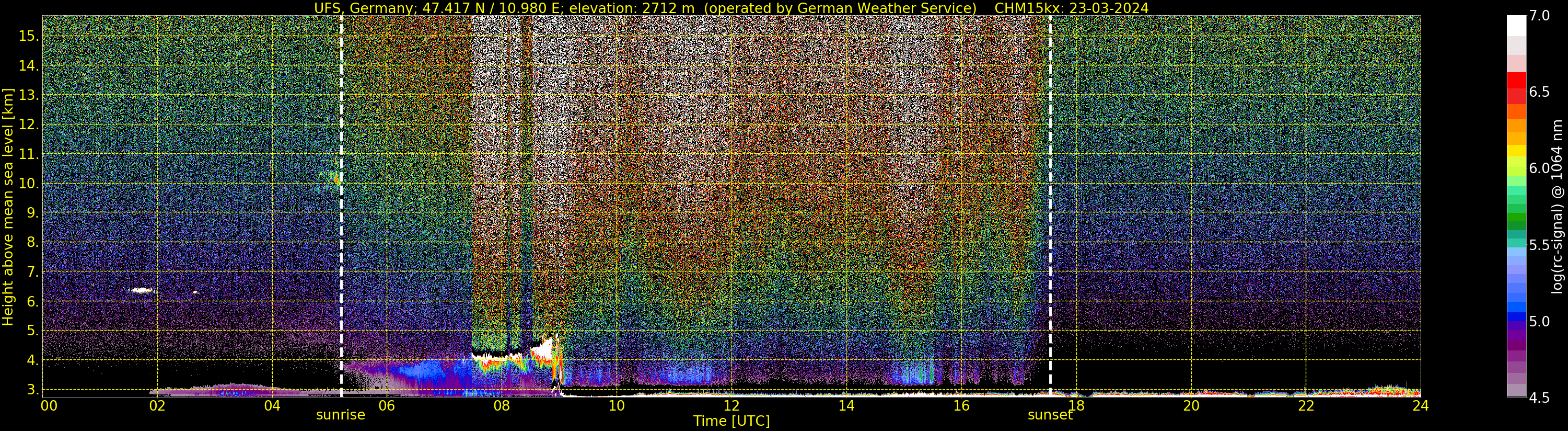
Task: Click time axis tick label '06'
Action: (x=387, y=406)
